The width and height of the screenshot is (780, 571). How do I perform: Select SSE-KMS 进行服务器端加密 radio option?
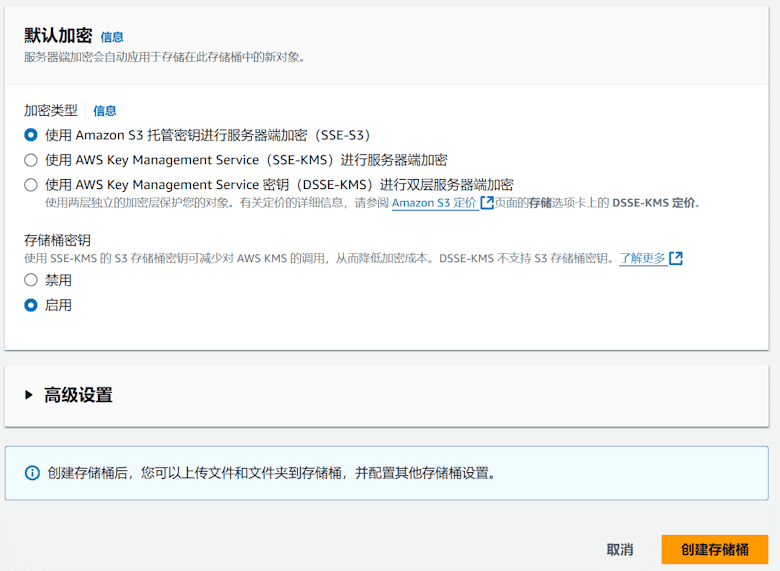point(31,160)
